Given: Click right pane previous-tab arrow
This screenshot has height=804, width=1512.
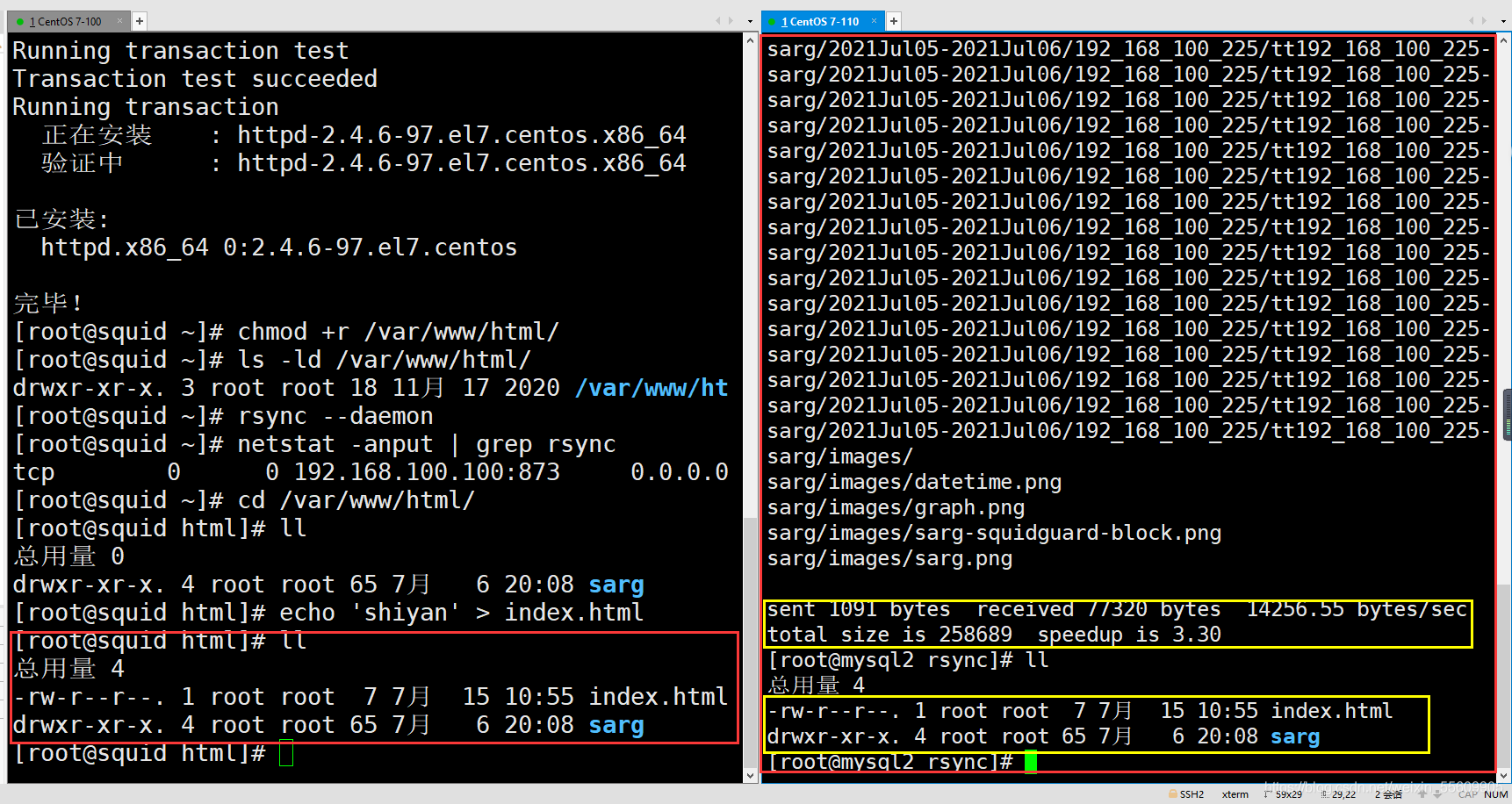Looking at the screenshot, I should 1472,21.
